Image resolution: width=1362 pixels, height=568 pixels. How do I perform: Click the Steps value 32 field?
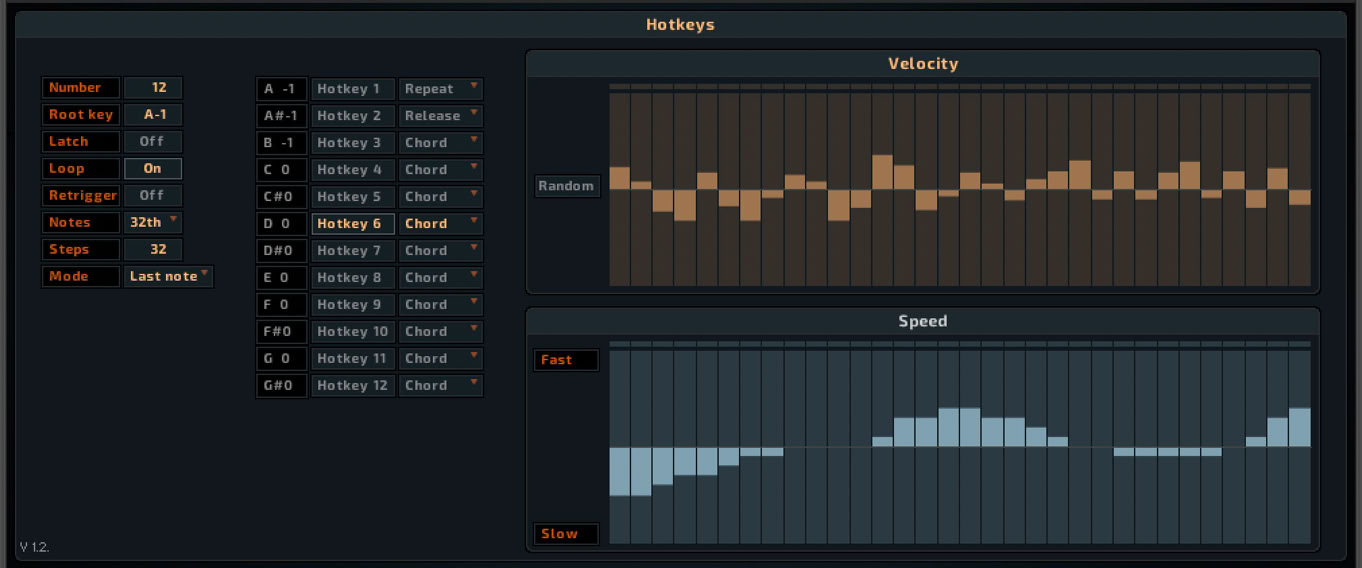click(x=153, y=250)
